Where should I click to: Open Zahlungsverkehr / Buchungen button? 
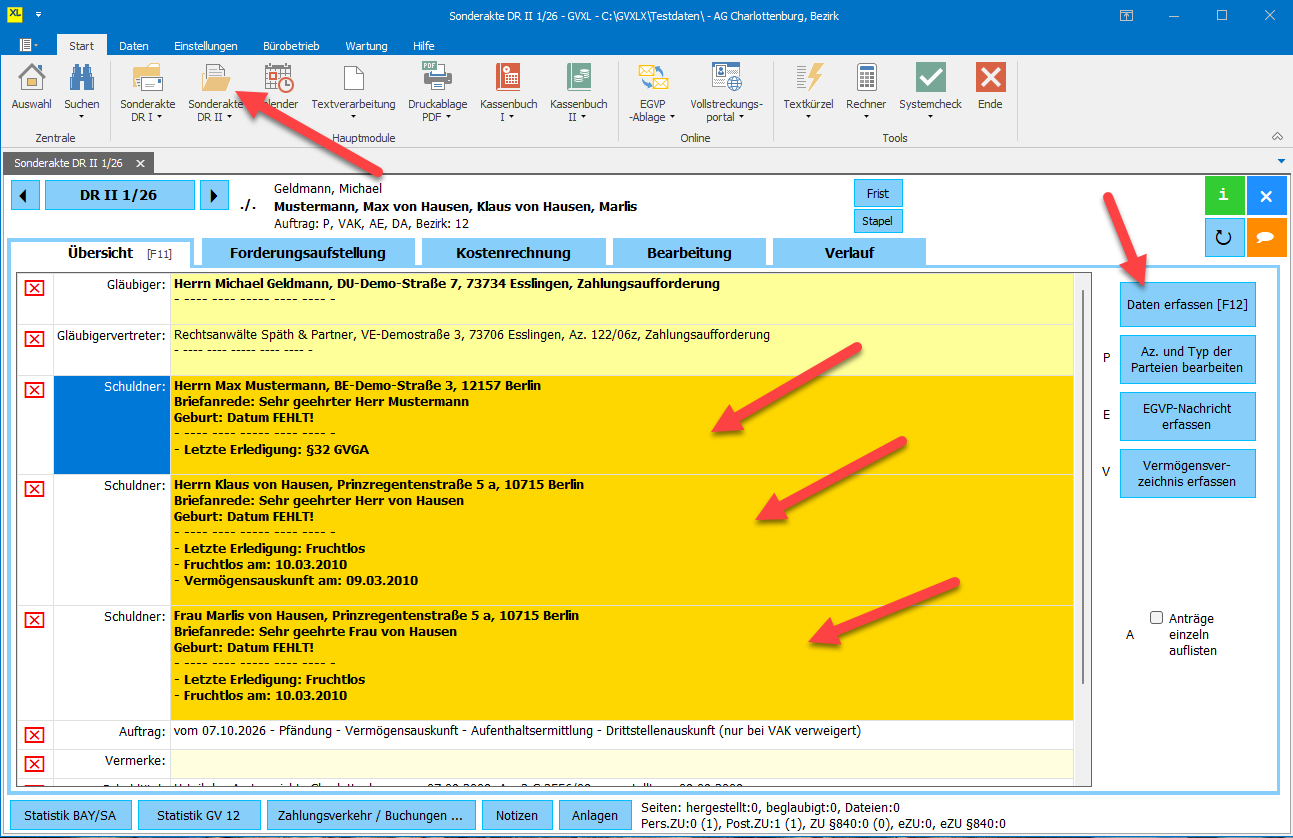[371, 815]
